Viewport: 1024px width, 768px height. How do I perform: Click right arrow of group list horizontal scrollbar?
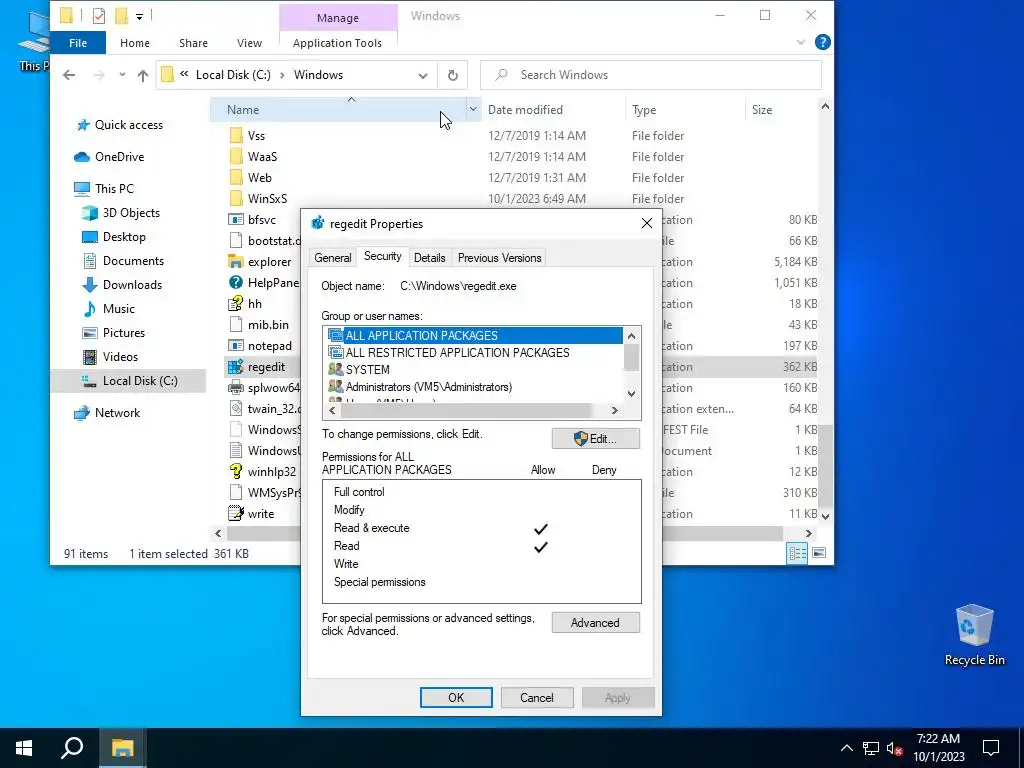tap(614, 410)
